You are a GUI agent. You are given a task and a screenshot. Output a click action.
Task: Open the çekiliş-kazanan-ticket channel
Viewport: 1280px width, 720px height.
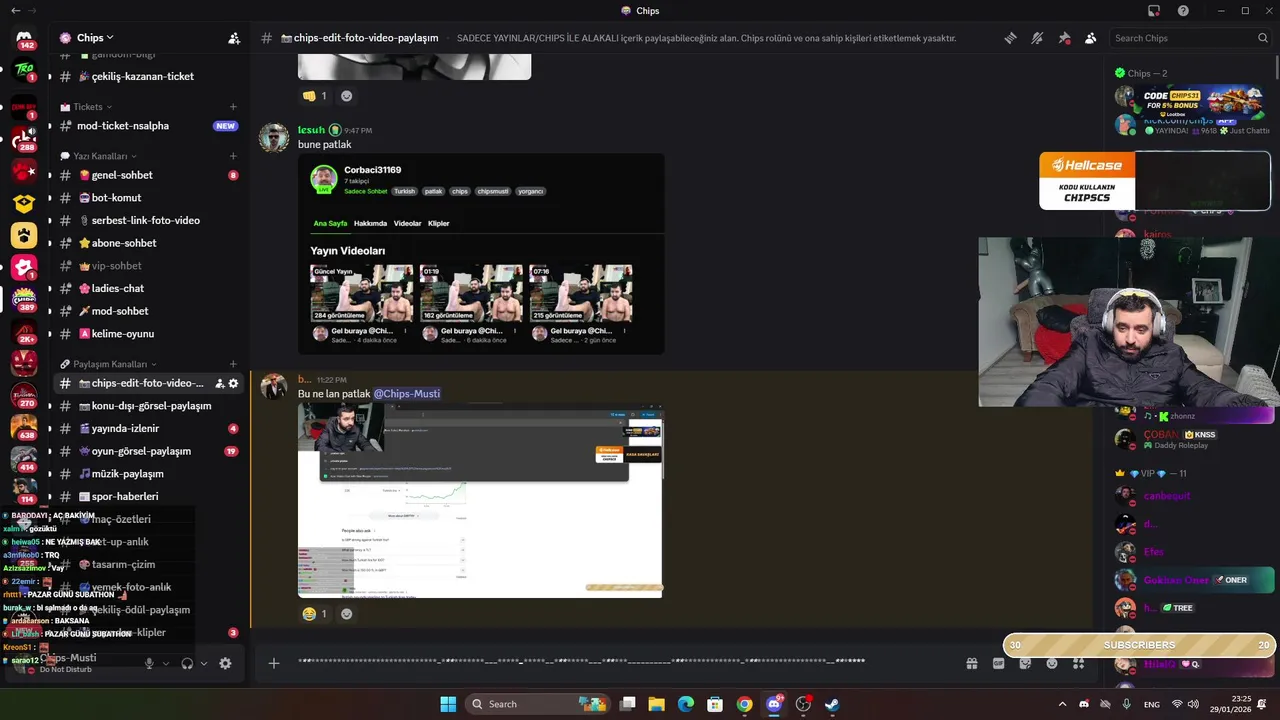click(x=148, y=77)
